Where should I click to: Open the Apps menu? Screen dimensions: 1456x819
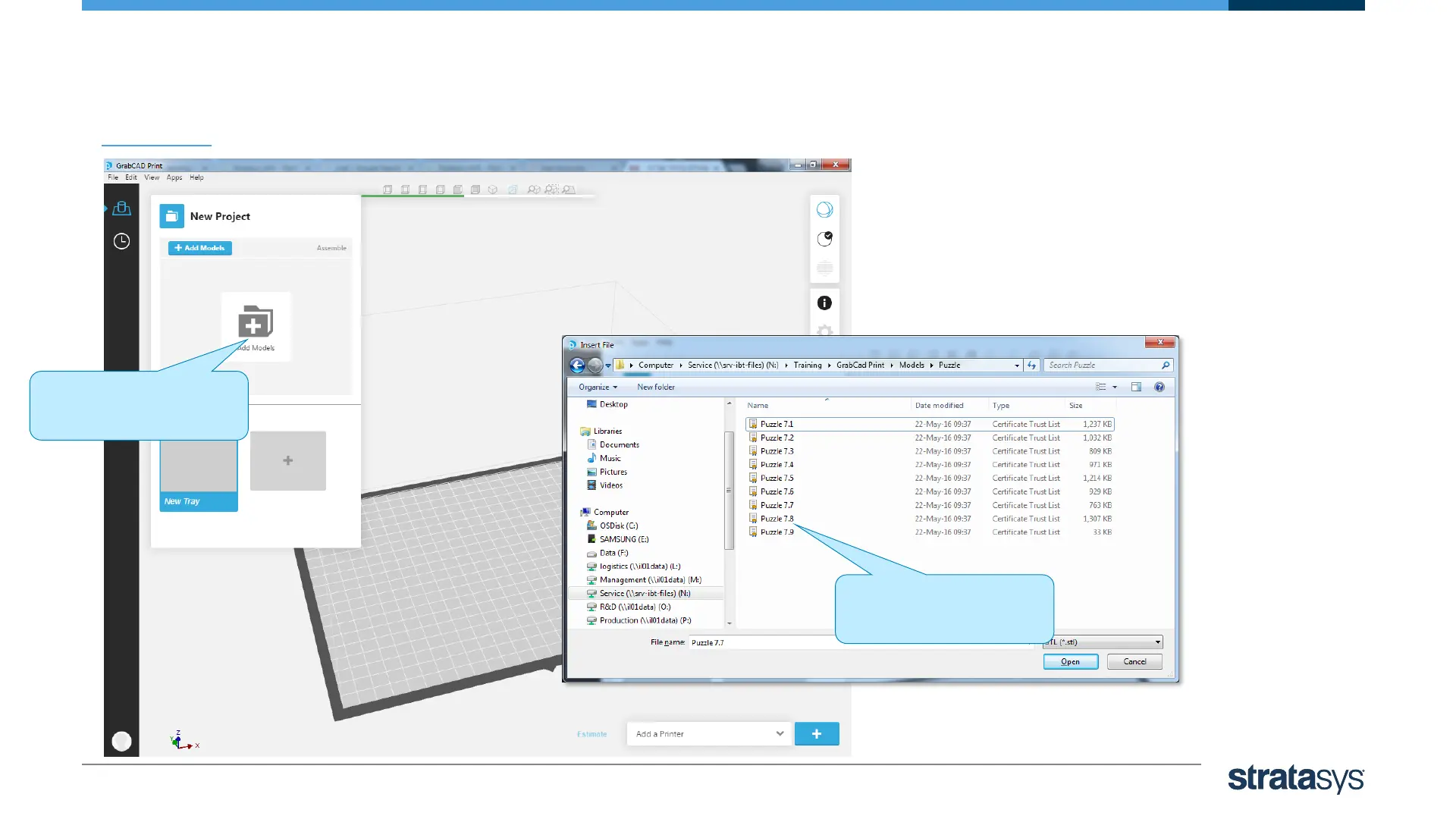pos(174,177)
